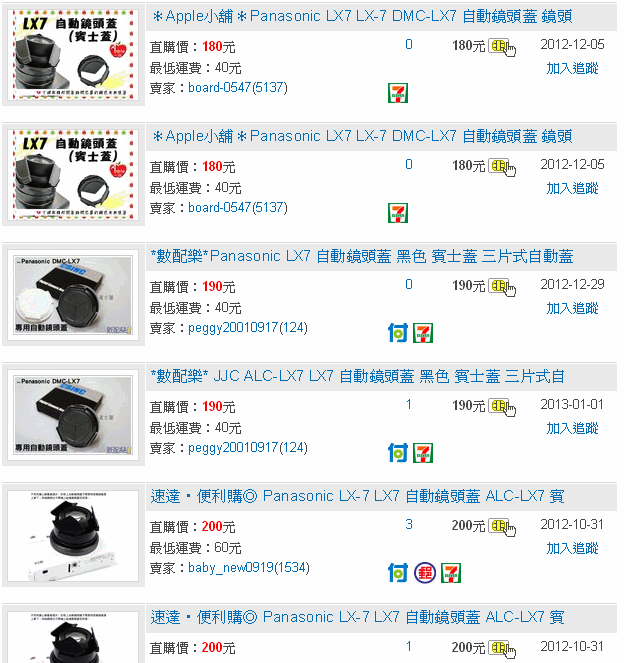The image size is (624, 663).
Task: Click the round red post icon in 速達 listing
Action: (x=424, y=573)
